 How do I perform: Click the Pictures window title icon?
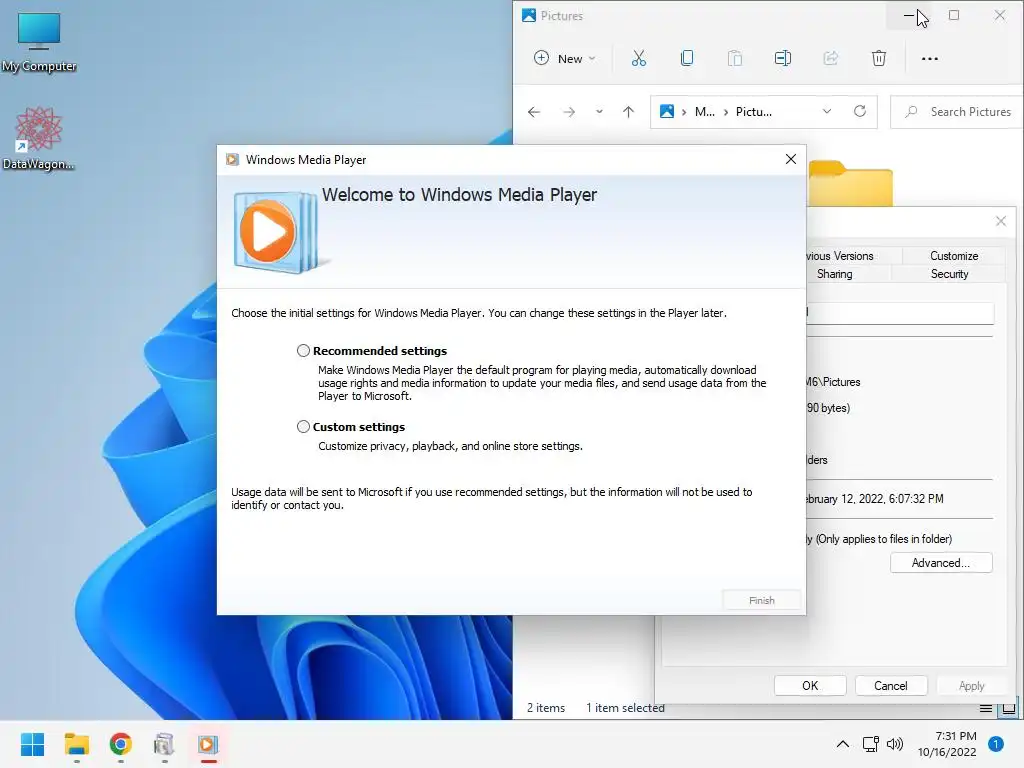coord(529,15)
